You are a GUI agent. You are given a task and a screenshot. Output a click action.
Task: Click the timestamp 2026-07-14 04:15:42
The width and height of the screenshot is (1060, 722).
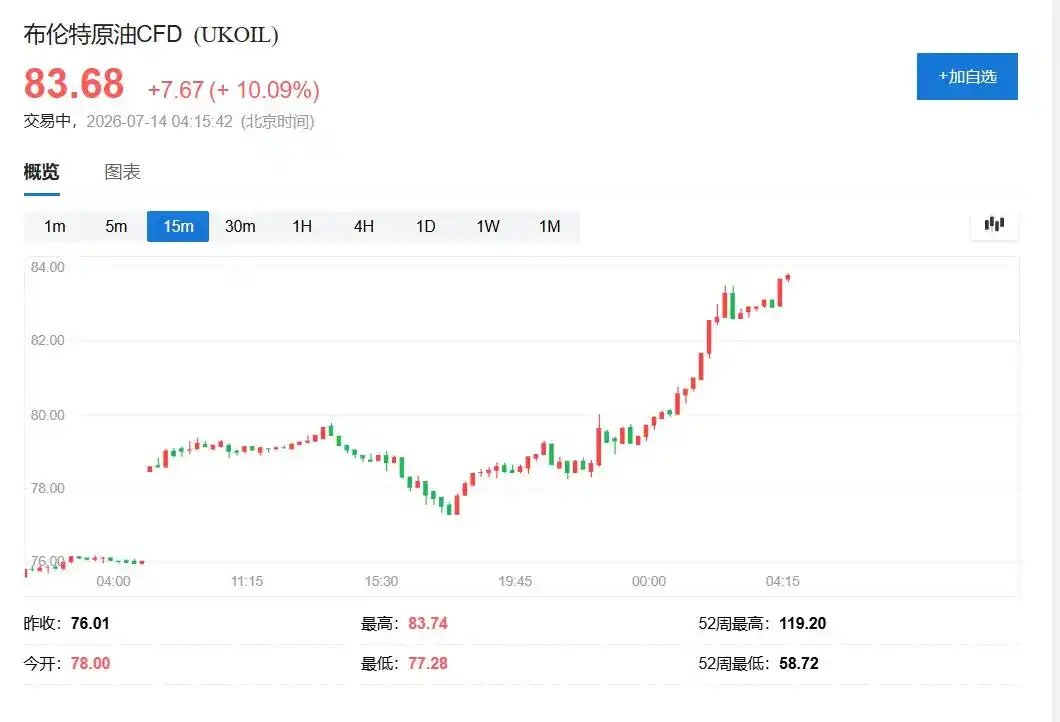click(160, 122)
